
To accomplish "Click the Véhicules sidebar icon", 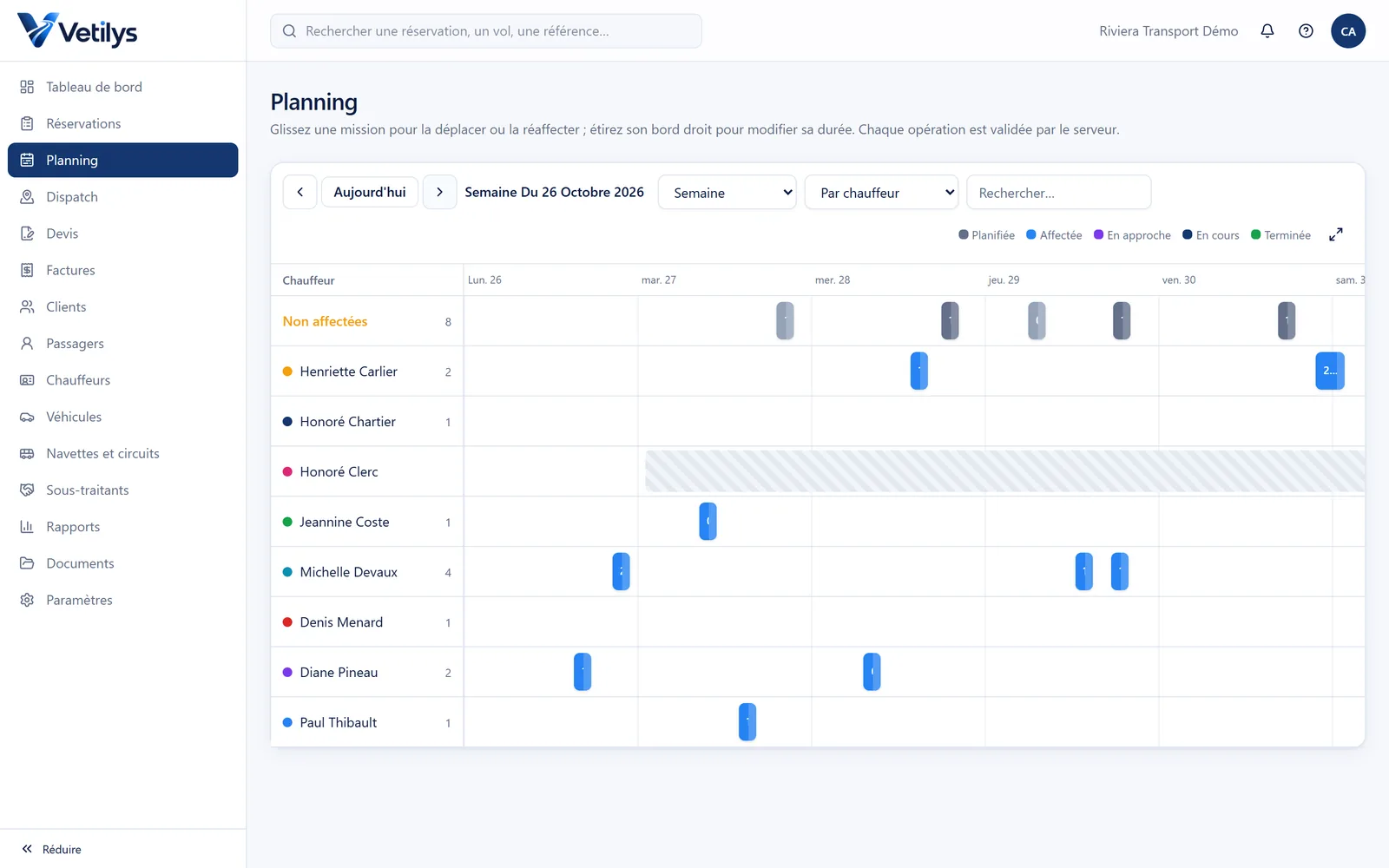I will (x=27, y=417).
